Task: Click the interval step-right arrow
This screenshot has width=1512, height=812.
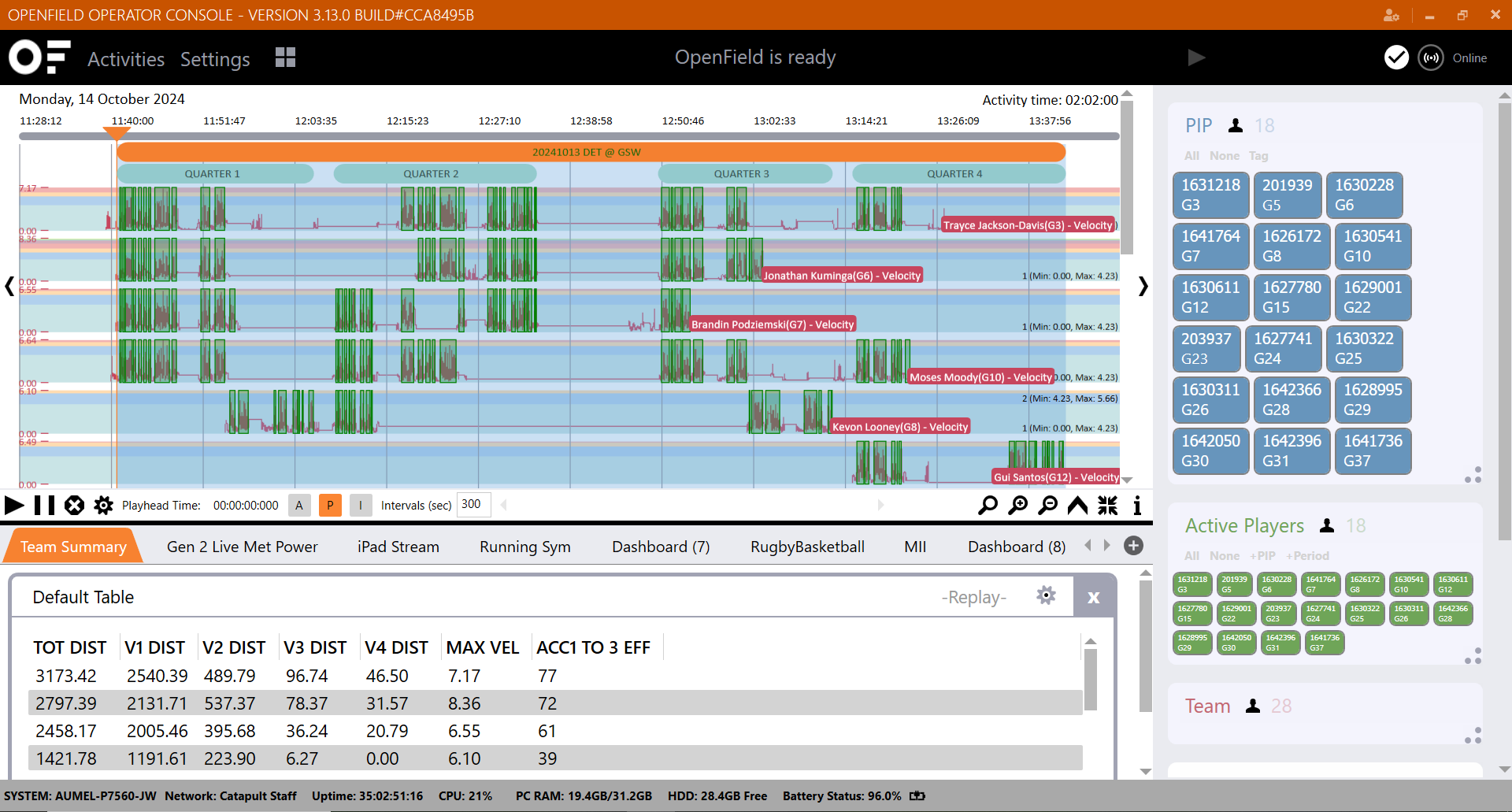Action: point(880,505)
